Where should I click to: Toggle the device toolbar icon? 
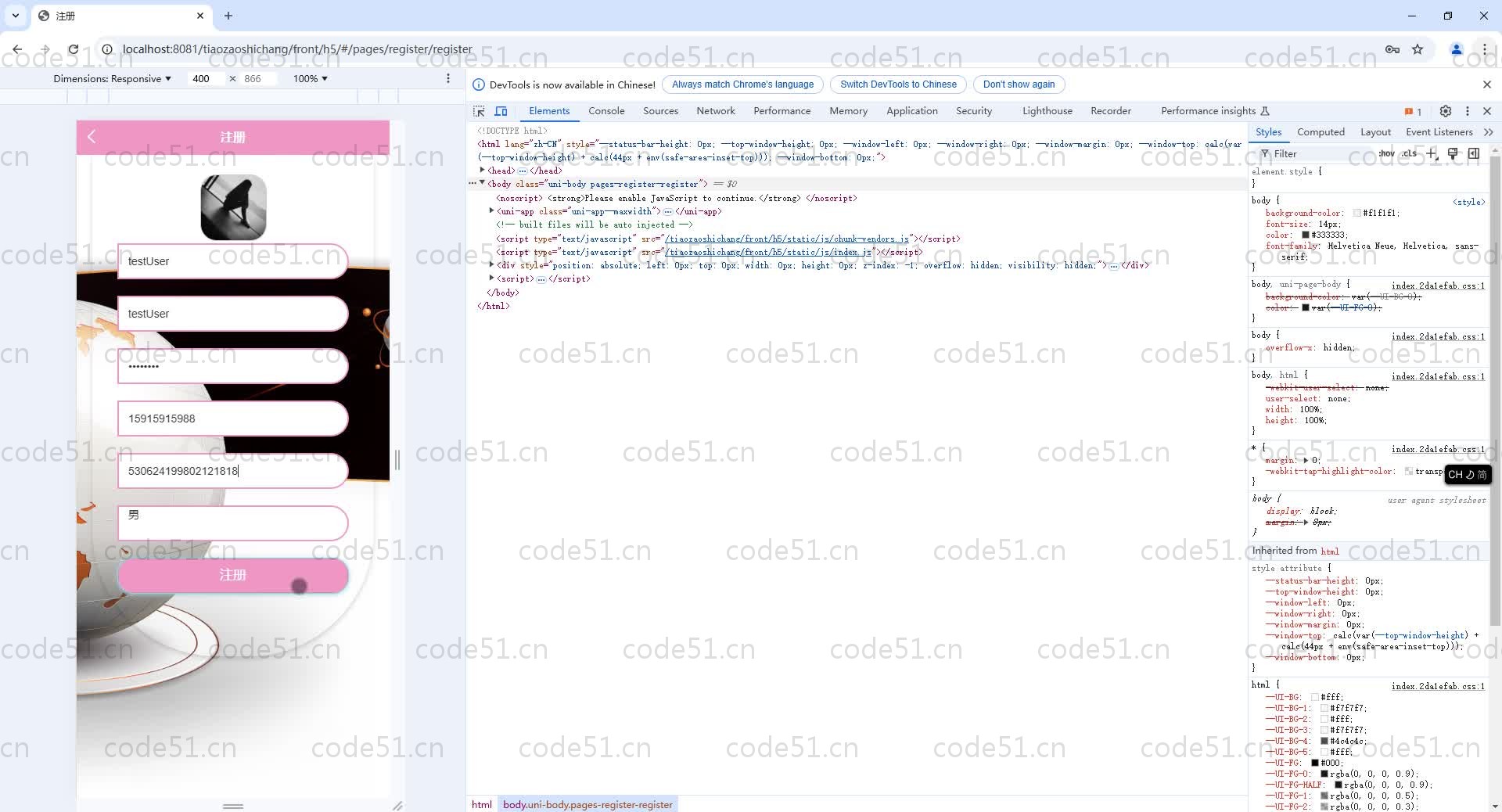[x=501, y=111]
